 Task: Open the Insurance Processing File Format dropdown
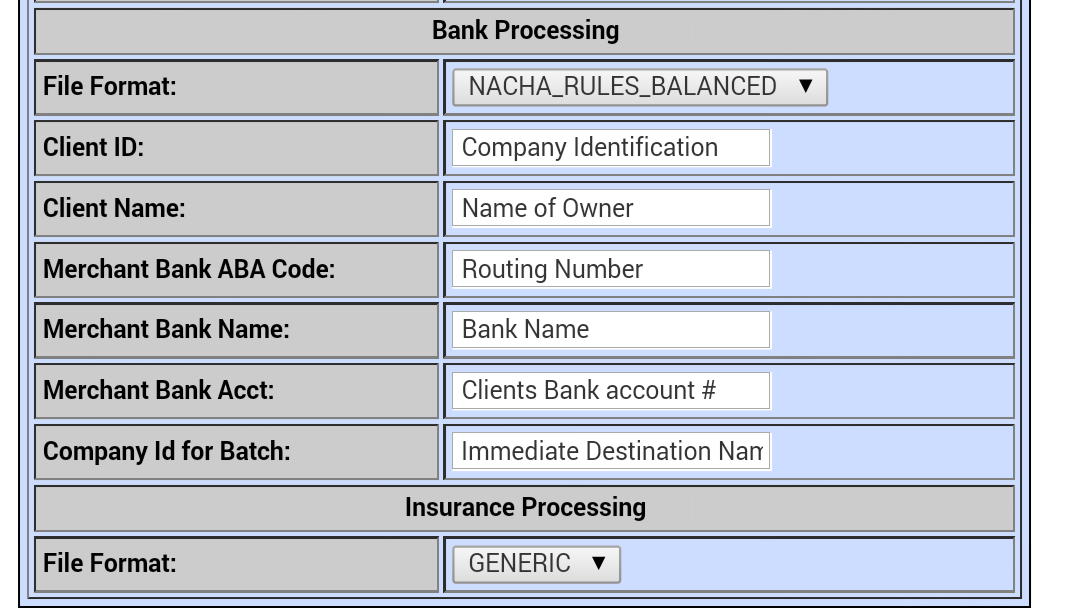click(536, 563)
